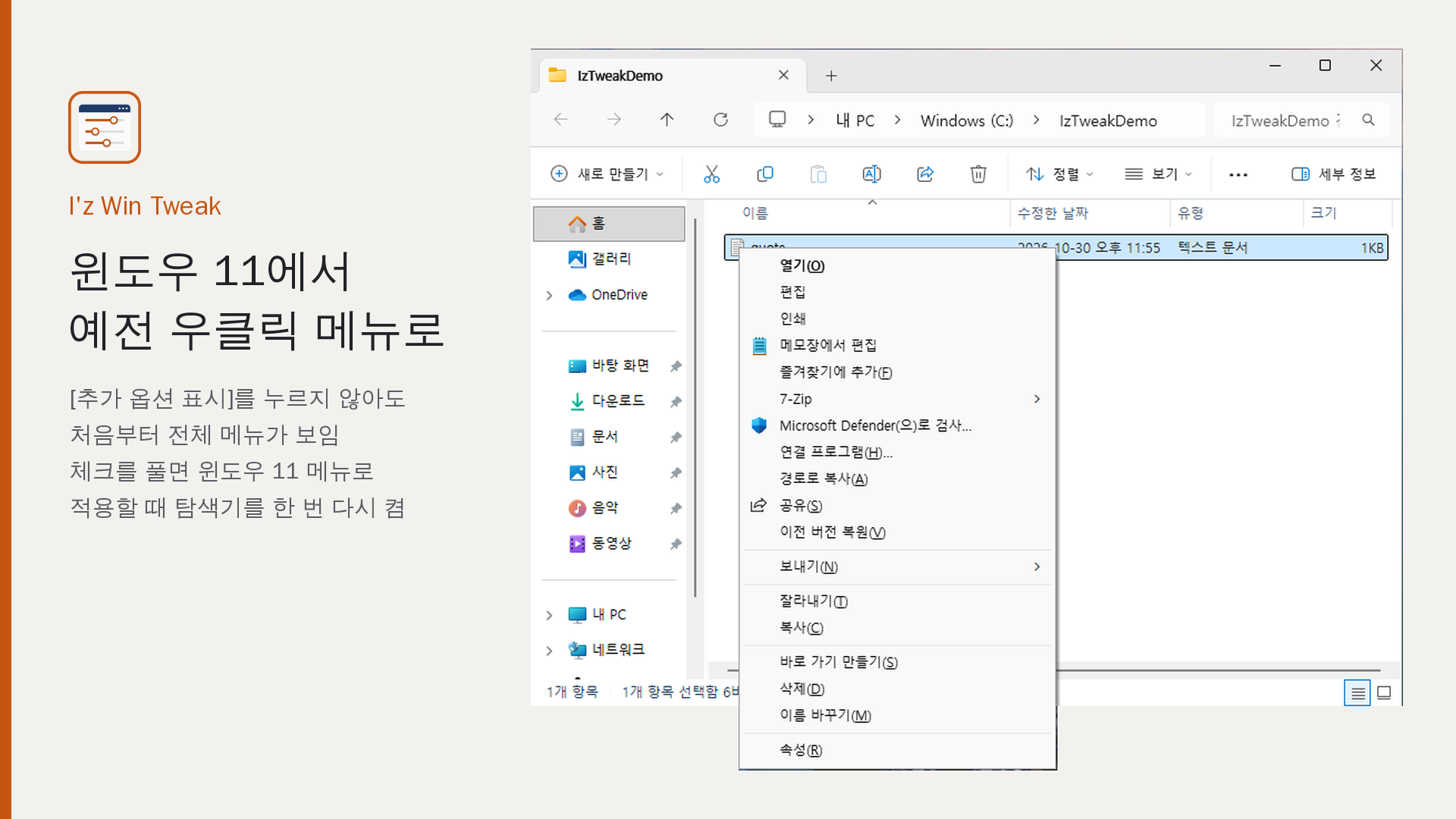Expand the 7-Zip submenu

(897, 399)
